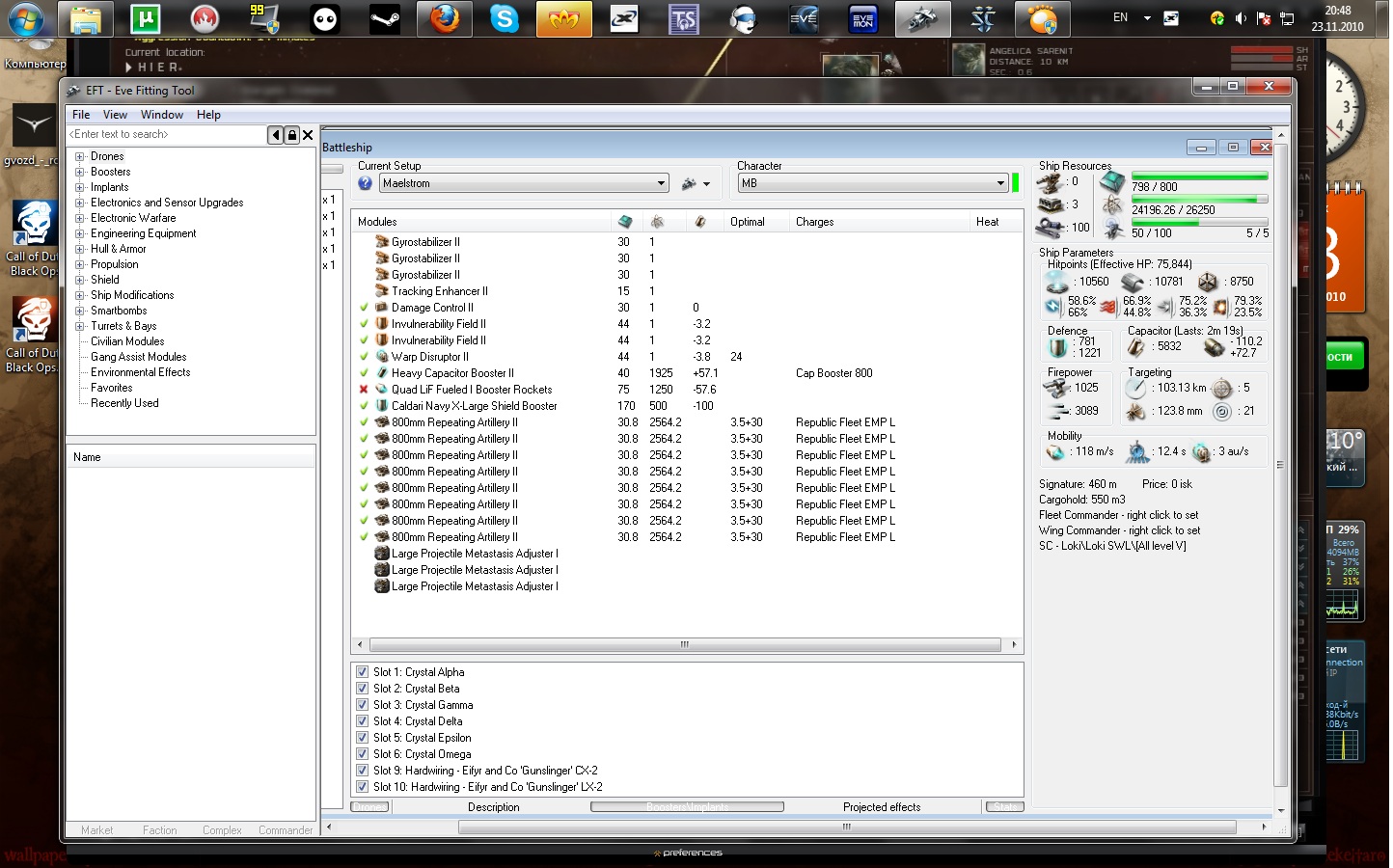Image resolution: width=1393 pixels, height=868 pixels.
Task: Click the market search text field
Action: click(166, 135)
